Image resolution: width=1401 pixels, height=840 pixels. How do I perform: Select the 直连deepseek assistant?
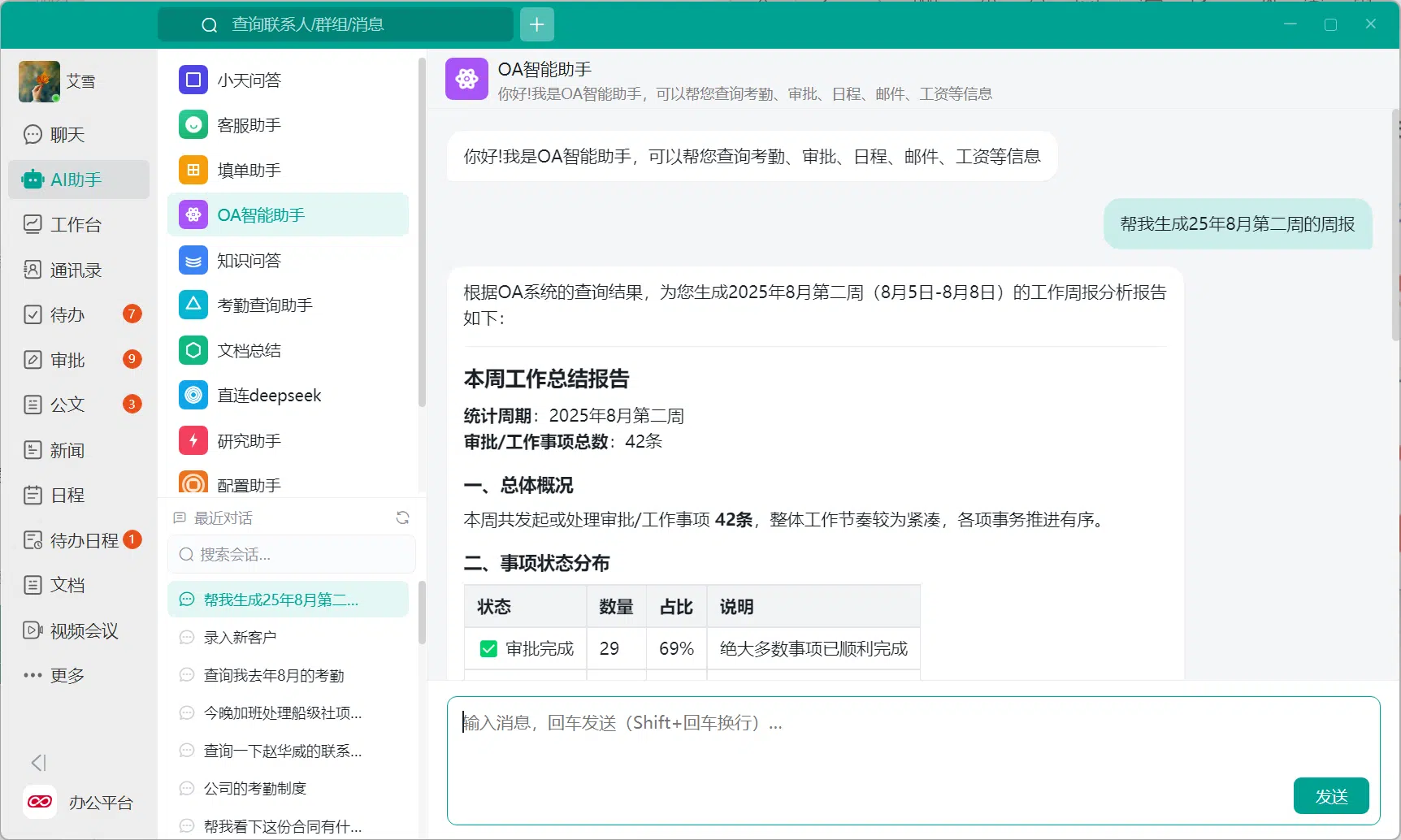tap(288, 395)
